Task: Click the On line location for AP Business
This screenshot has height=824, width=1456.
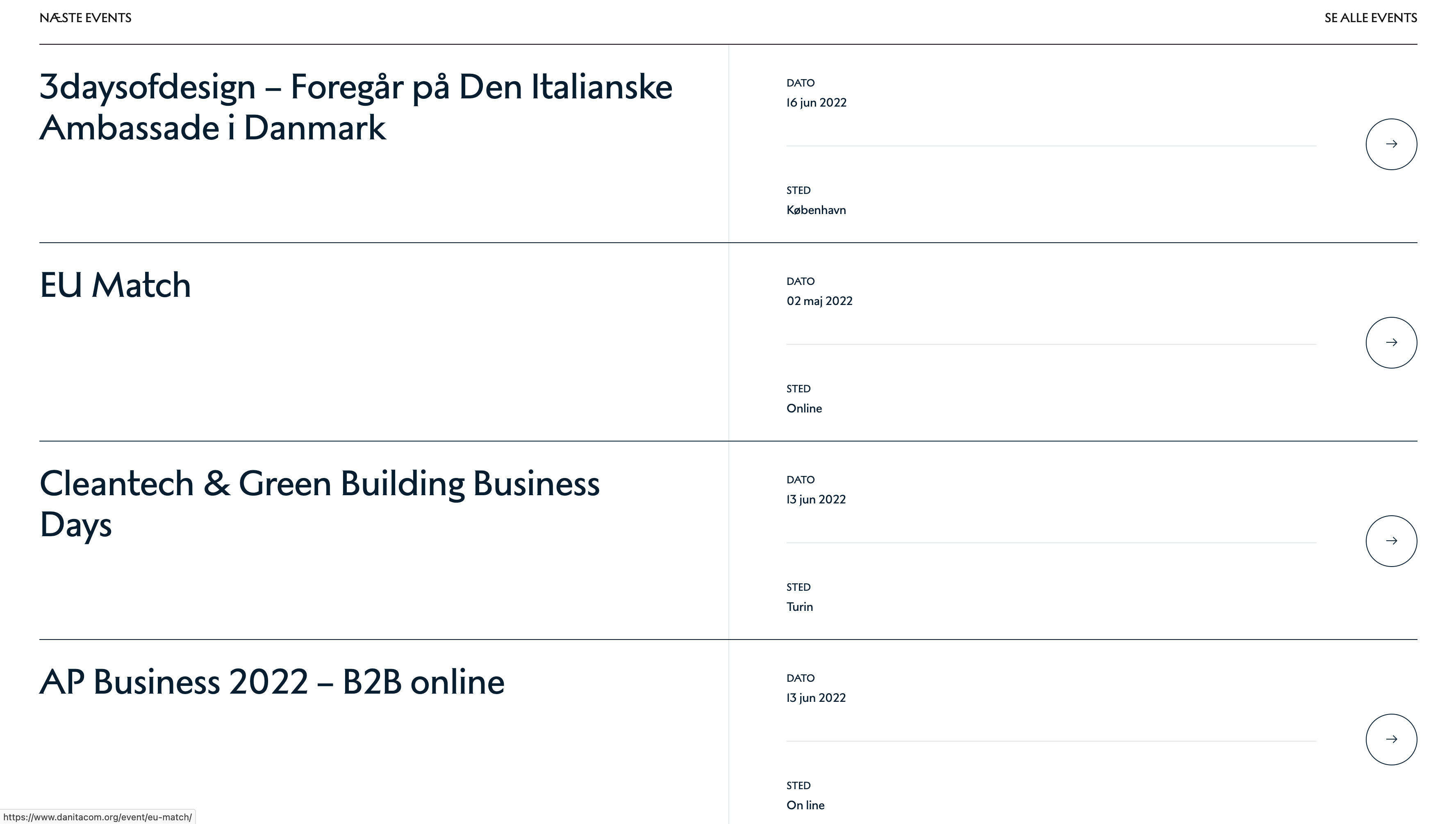Action: 805,805
